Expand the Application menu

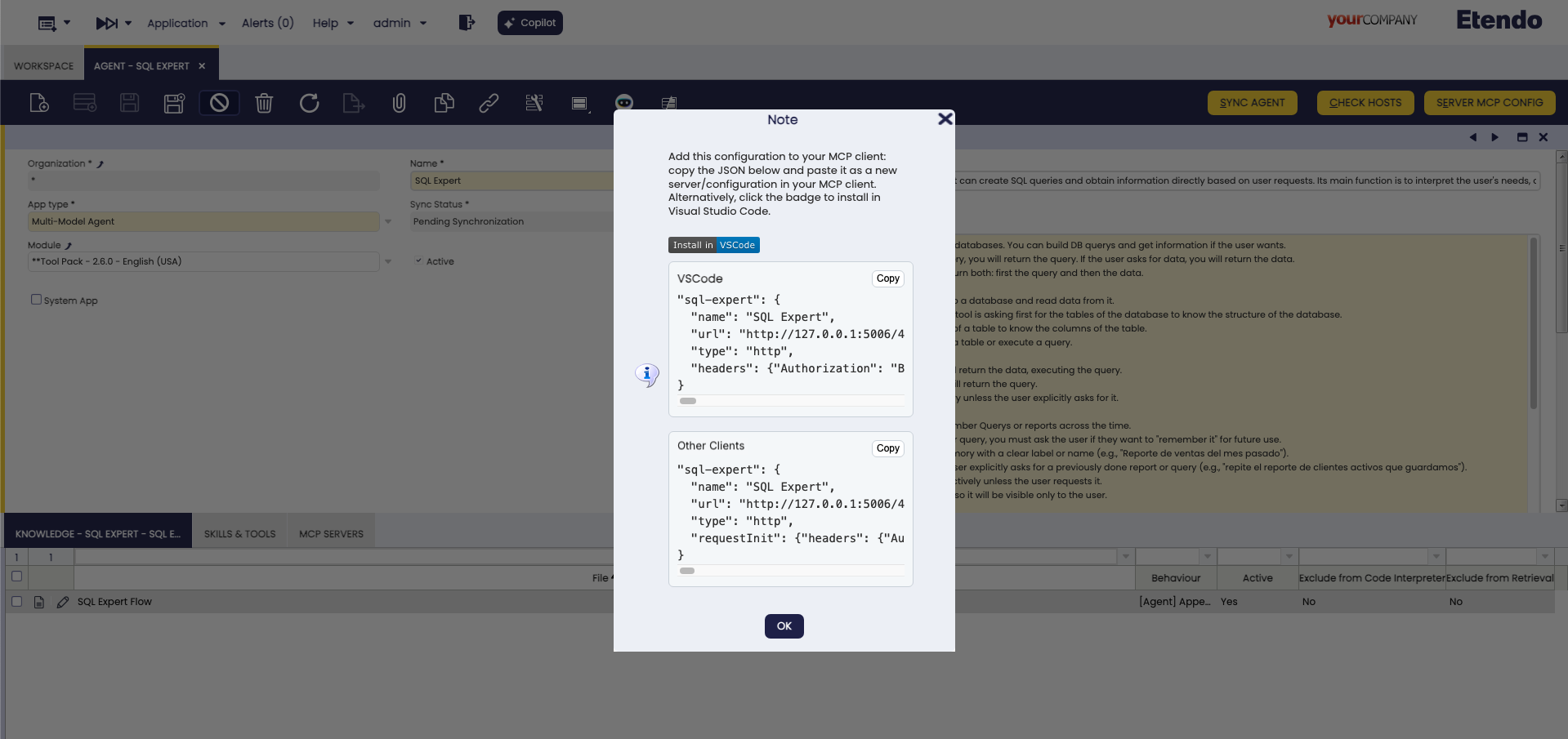[185, 23]
